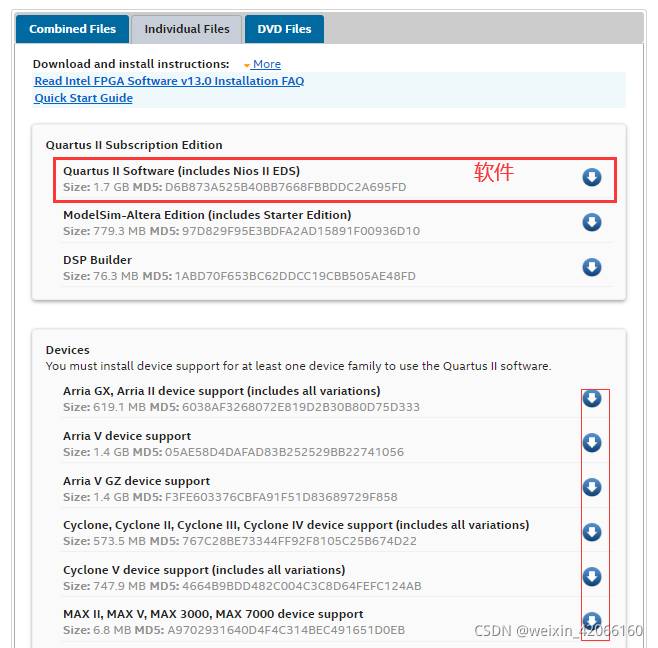Download MAX II, MAX V device support

592,621
